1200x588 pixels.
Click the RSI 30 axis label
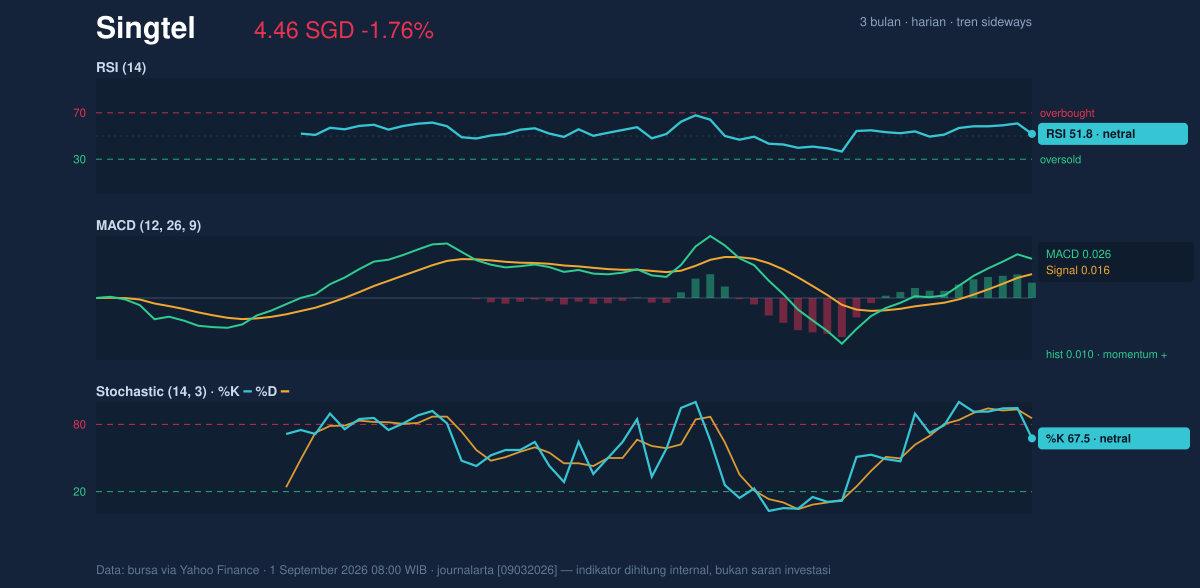(x=79, y=159)
